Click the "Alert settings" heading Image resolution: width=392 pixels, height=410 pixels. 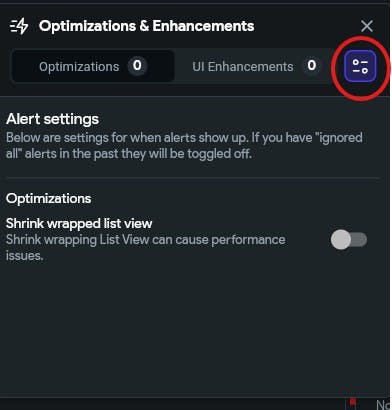pyautogui.click(x=52, y=119)
